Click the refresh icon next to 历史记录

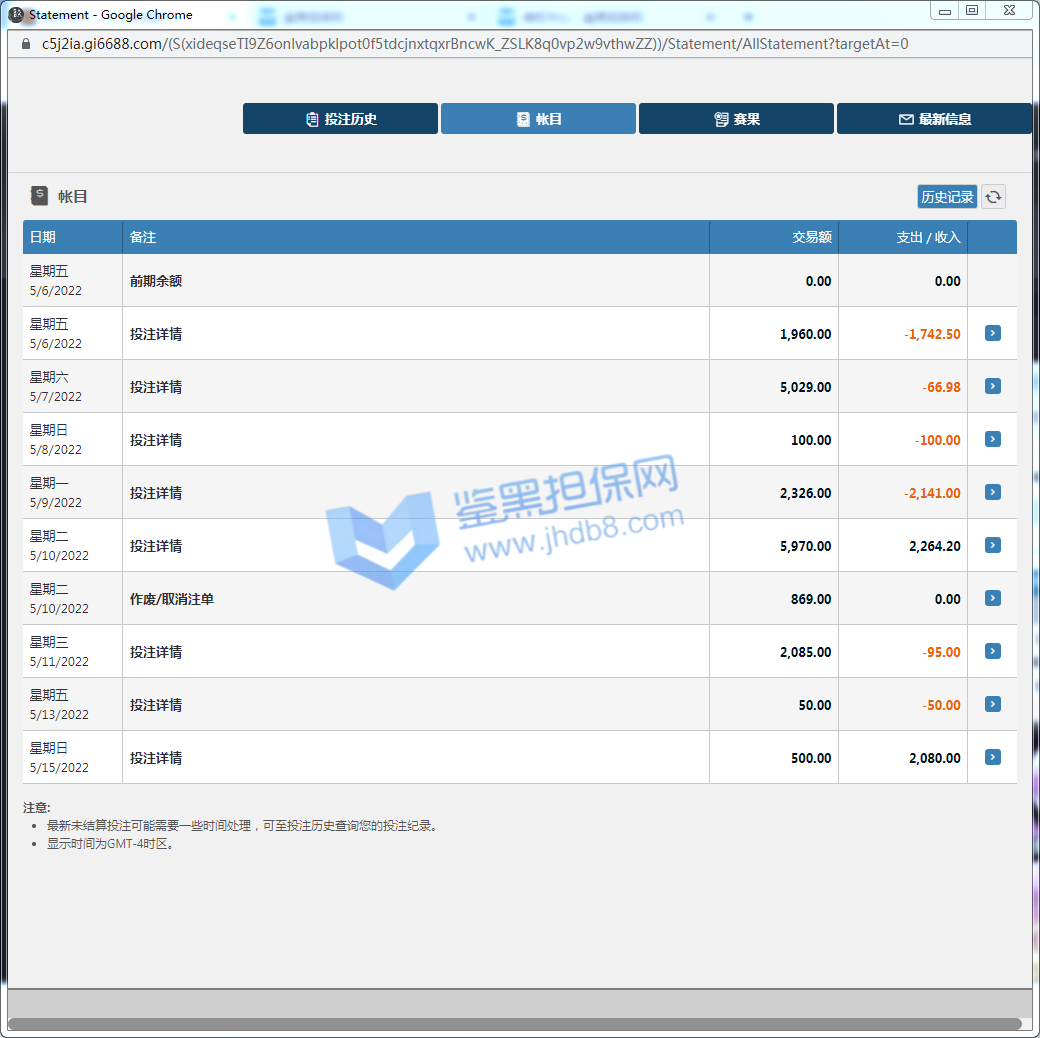click(x=993, y=197)
